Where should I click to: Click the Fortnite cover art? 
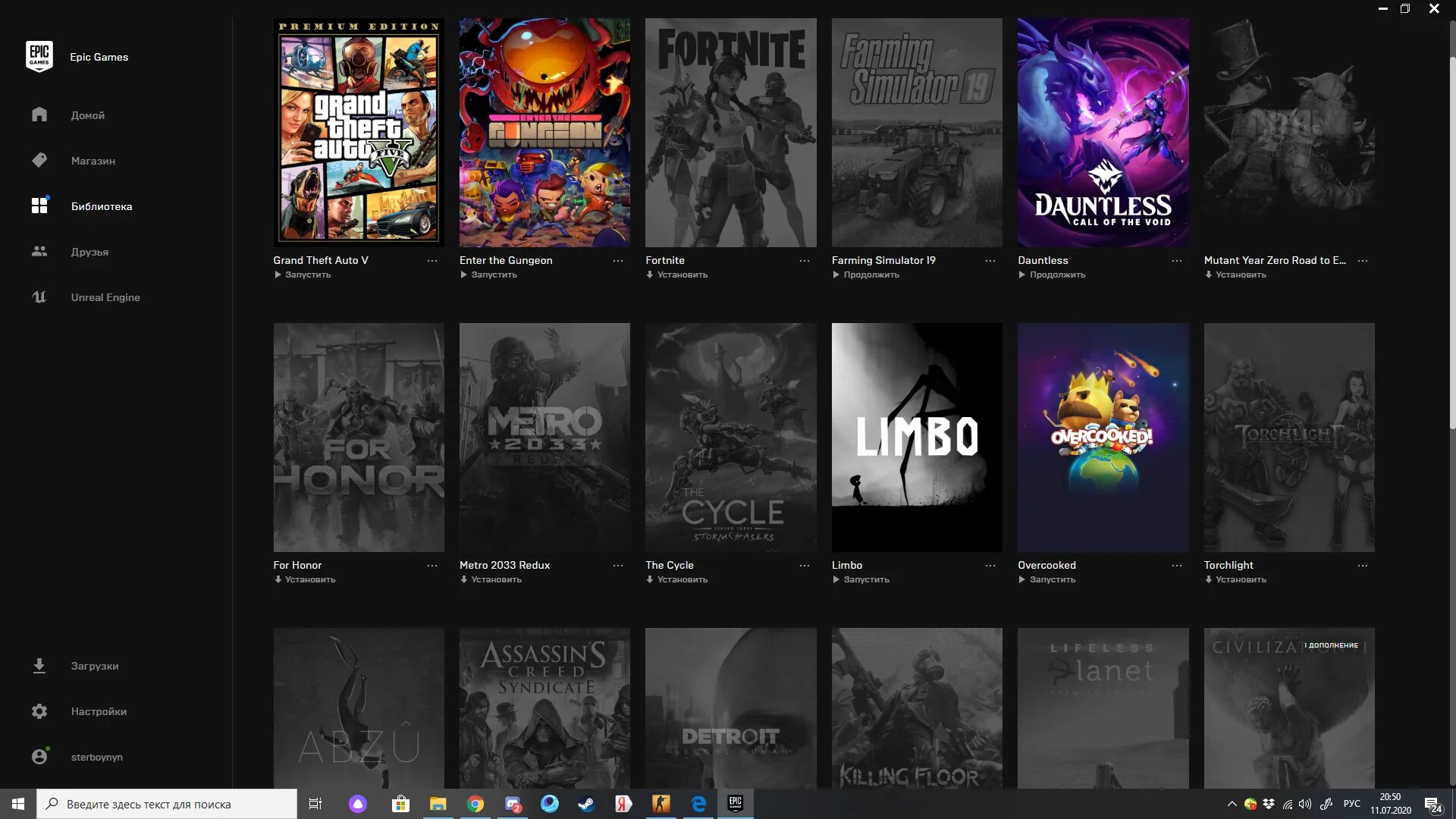[731, 133]
